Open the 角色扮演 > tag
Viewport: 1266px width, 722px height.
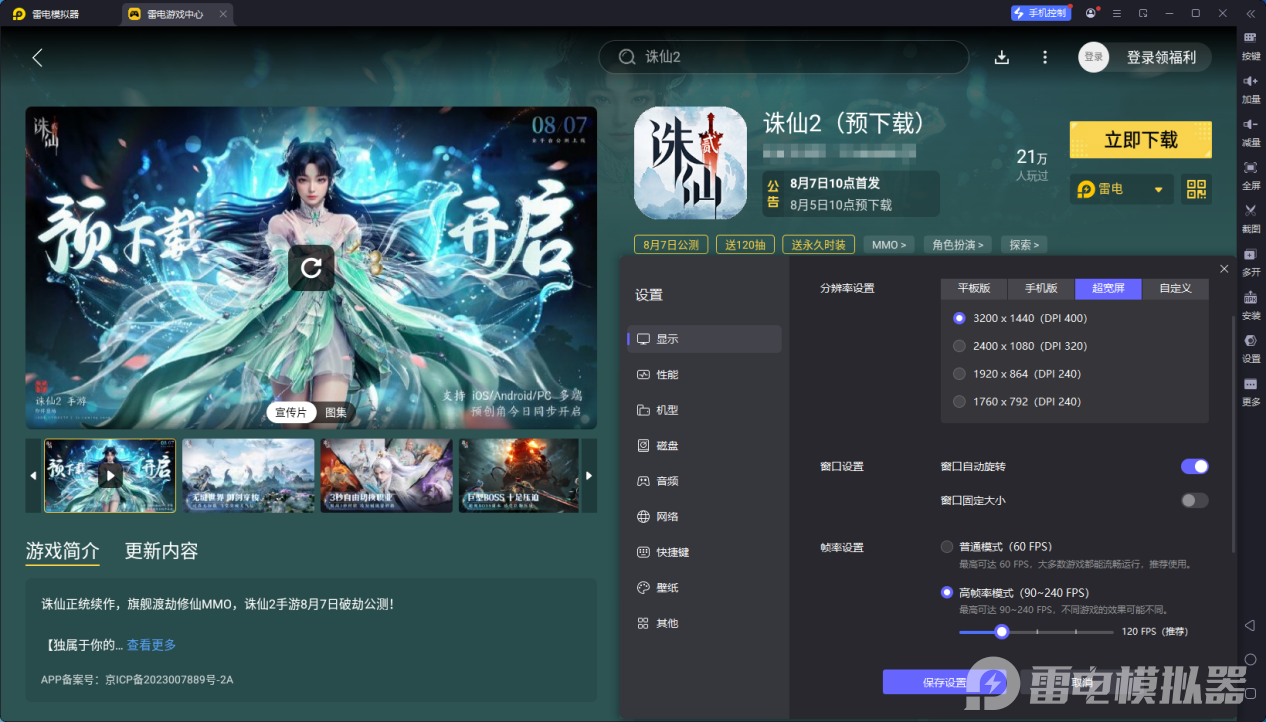(x=957, y=244)
